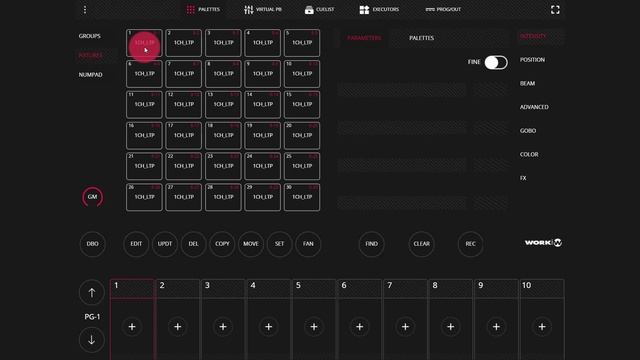Switch to the Palettes top tab
The height and width of the screenshot is (360, 640).
(203, 9)
